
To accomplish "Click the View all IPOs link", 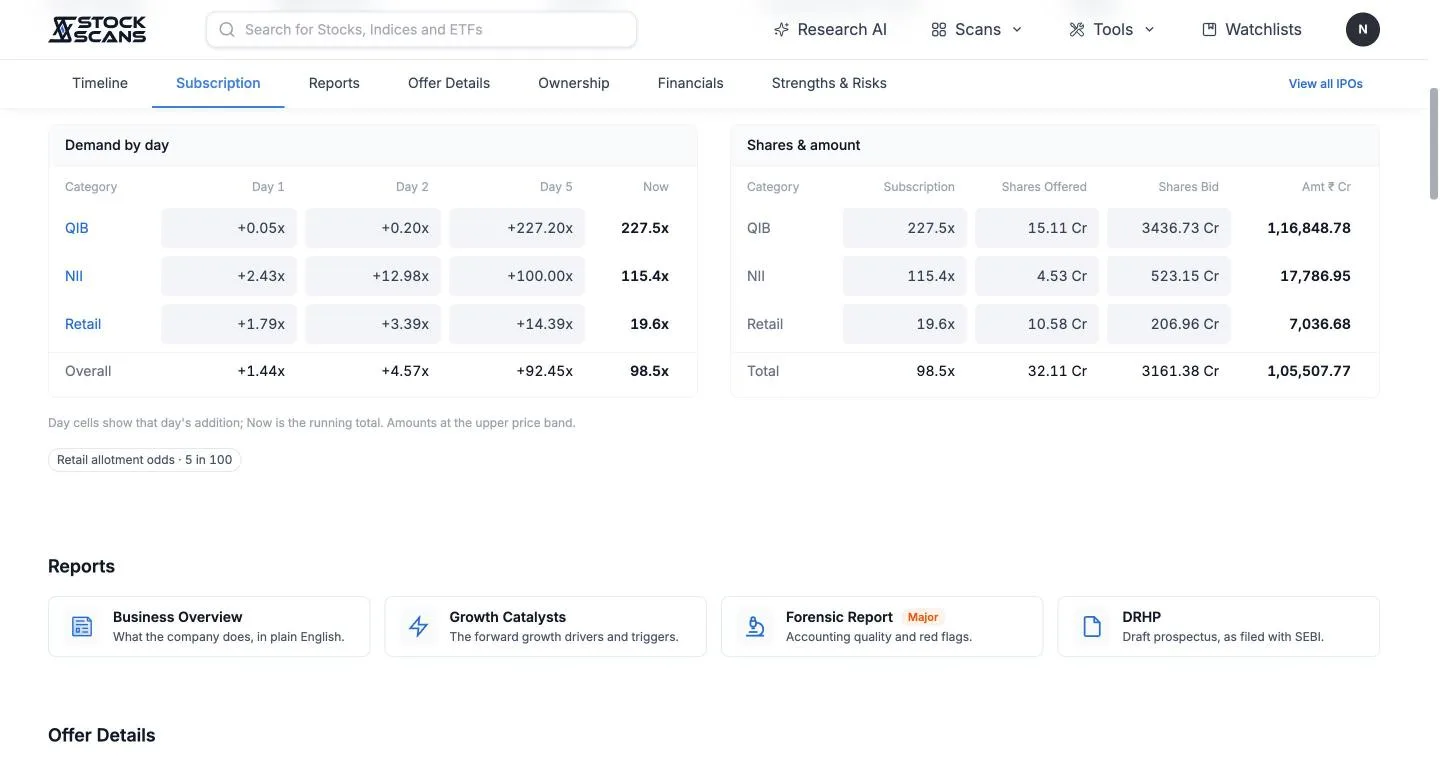I will coord(1326,84).
